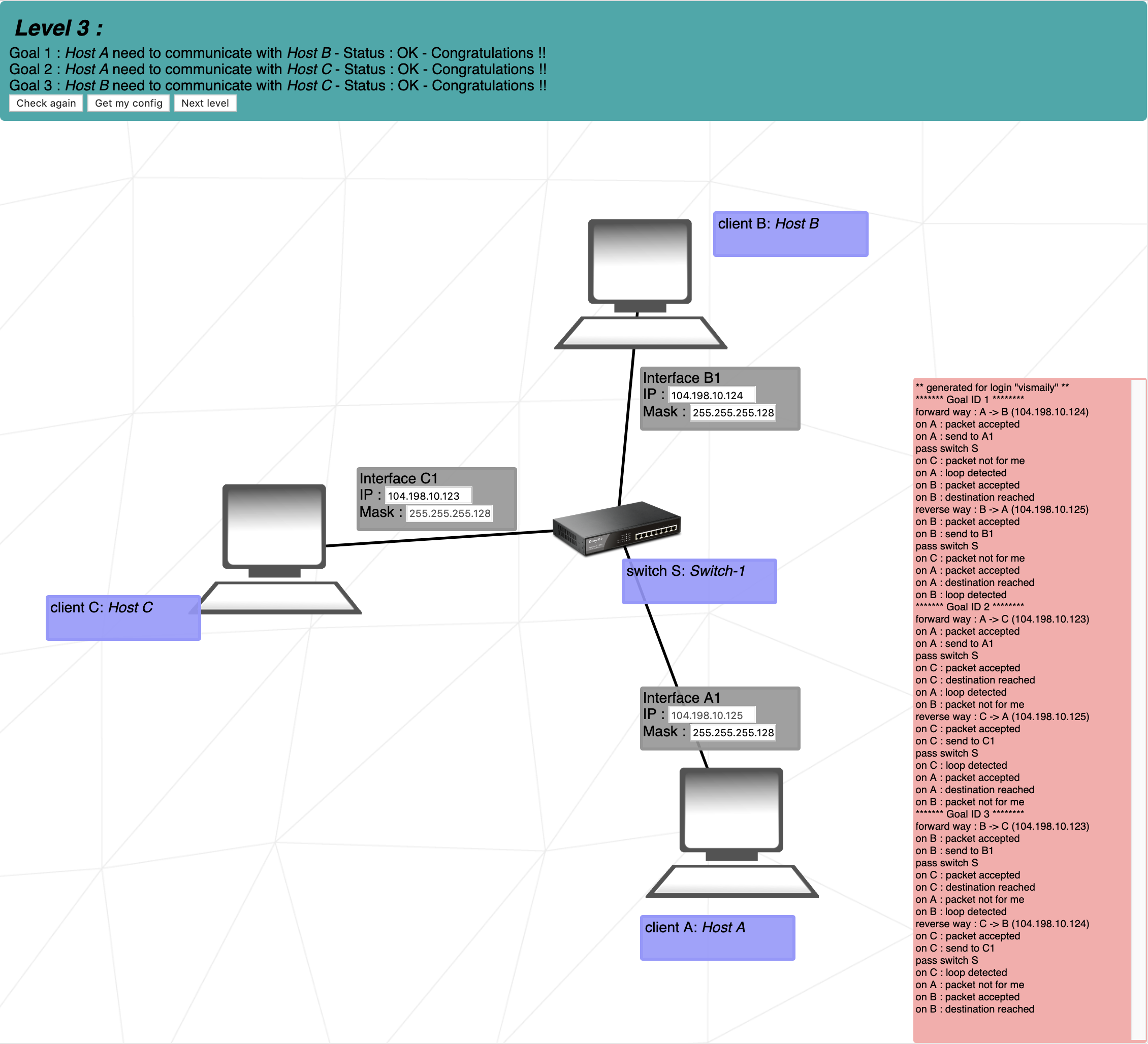Click Interface A1 IP address field
The image size is (1148, 1044).
coord(711,715)
